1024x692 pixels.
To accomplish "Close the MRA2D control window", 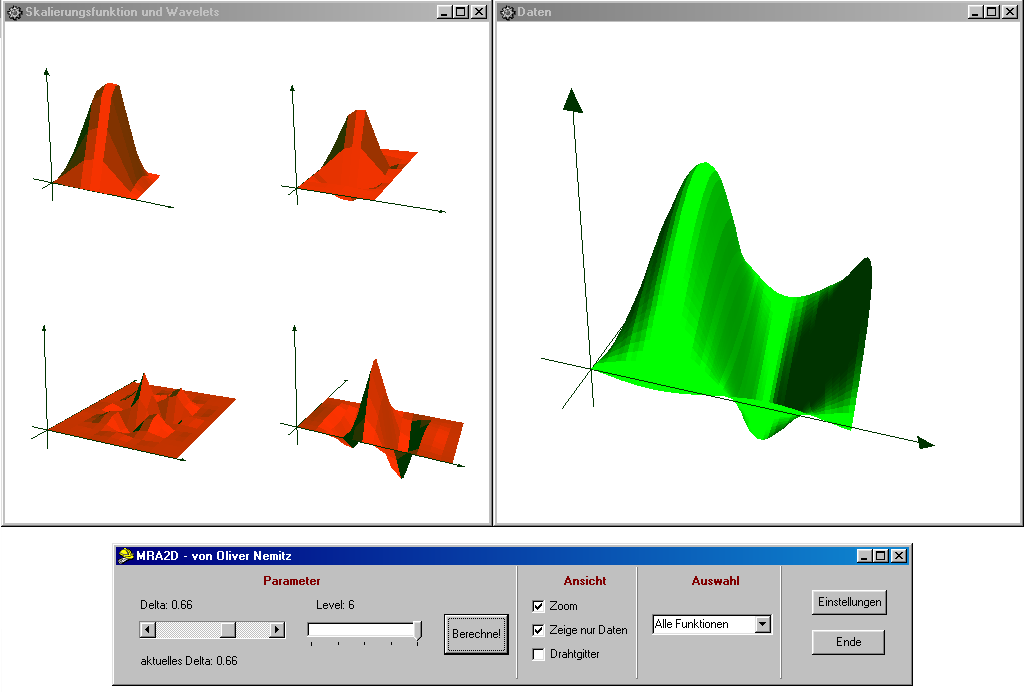I will click(899, 556).
